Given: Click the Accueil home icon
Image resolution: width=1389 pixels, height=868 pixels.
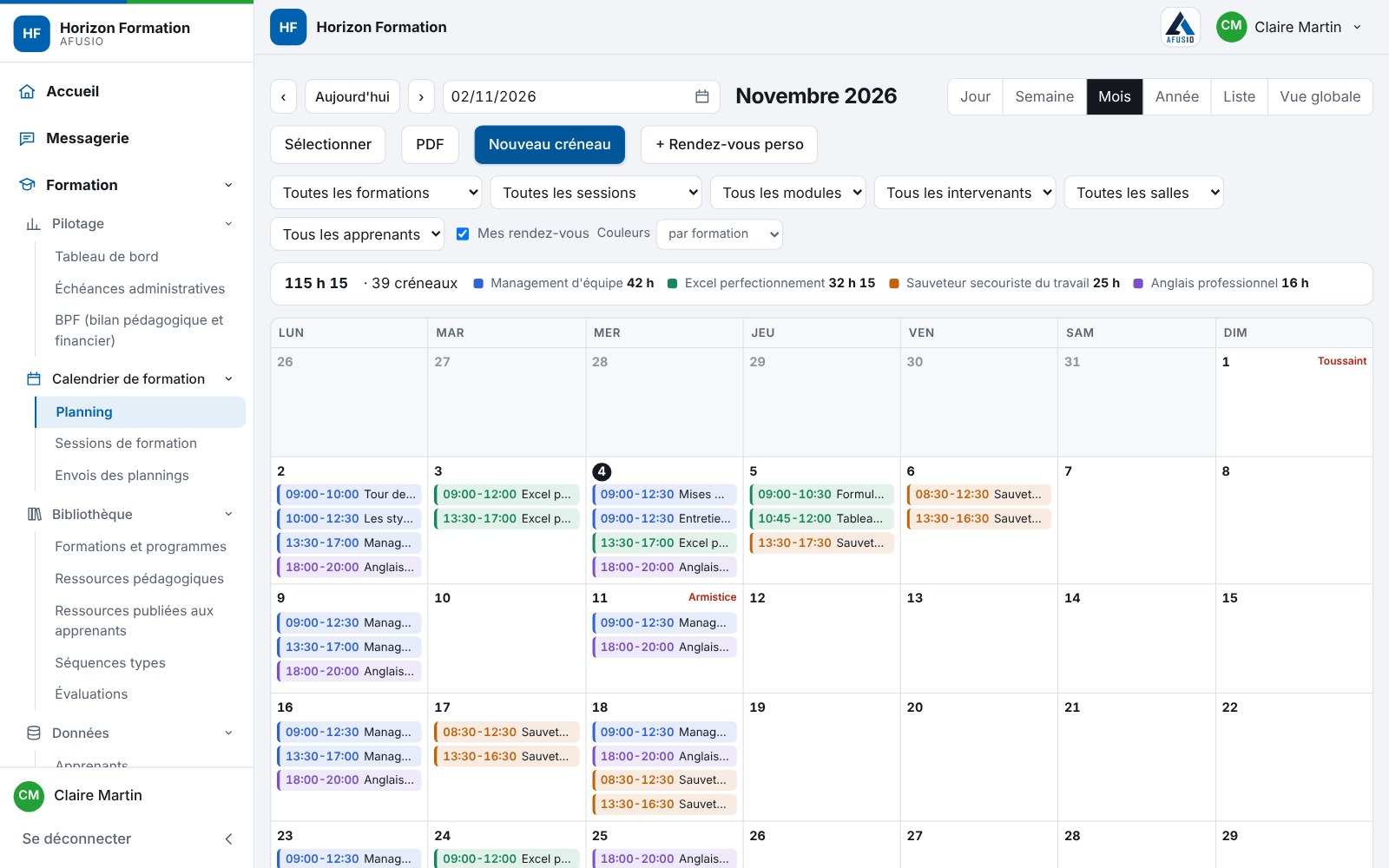Looking at the screenshot, I should tap(27, 91).
